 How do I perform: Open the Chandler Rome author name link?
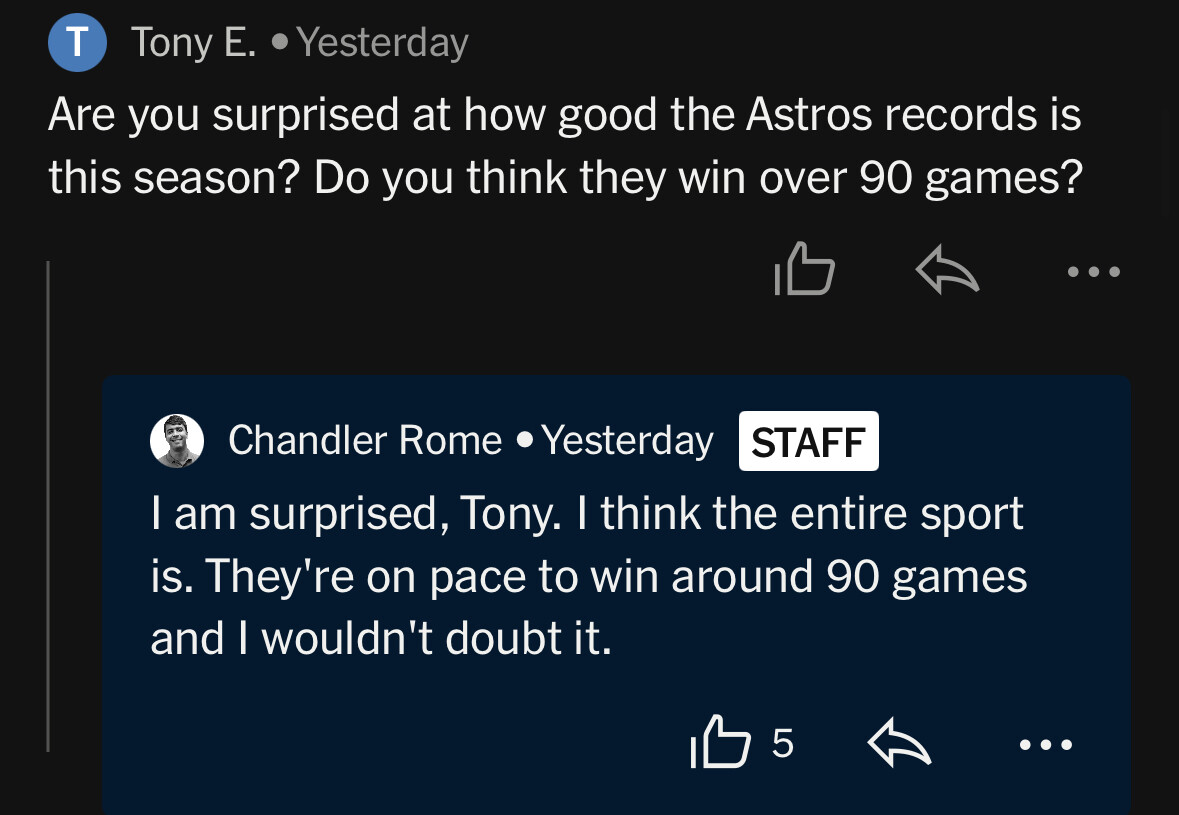click(365, 440)
